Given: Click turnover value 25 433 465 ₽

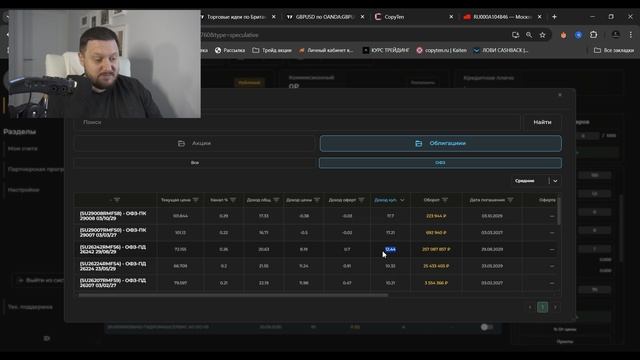Looking at the screenshot, I should [x=436, y=266].
